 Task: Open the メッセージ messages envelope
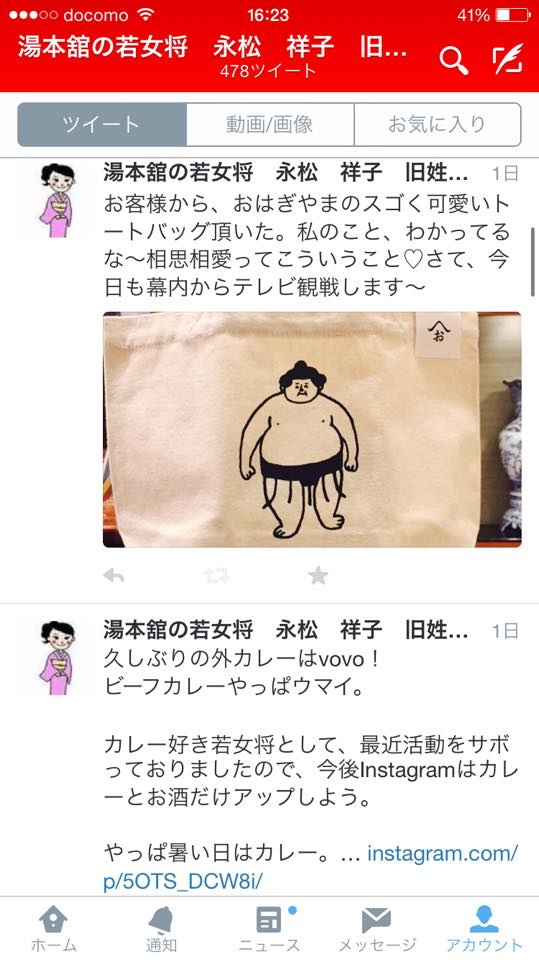(377, 928)
